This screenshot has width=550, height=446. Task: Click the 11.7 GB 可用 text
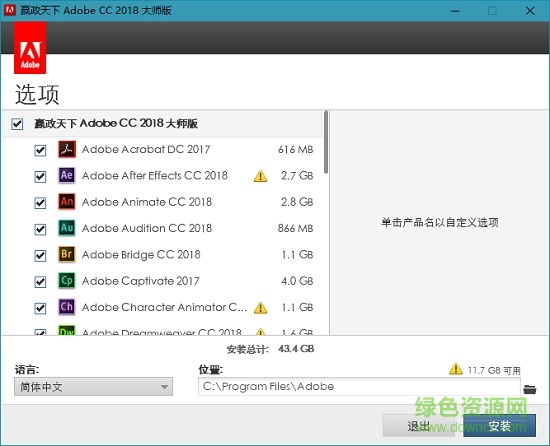point(494,371)
